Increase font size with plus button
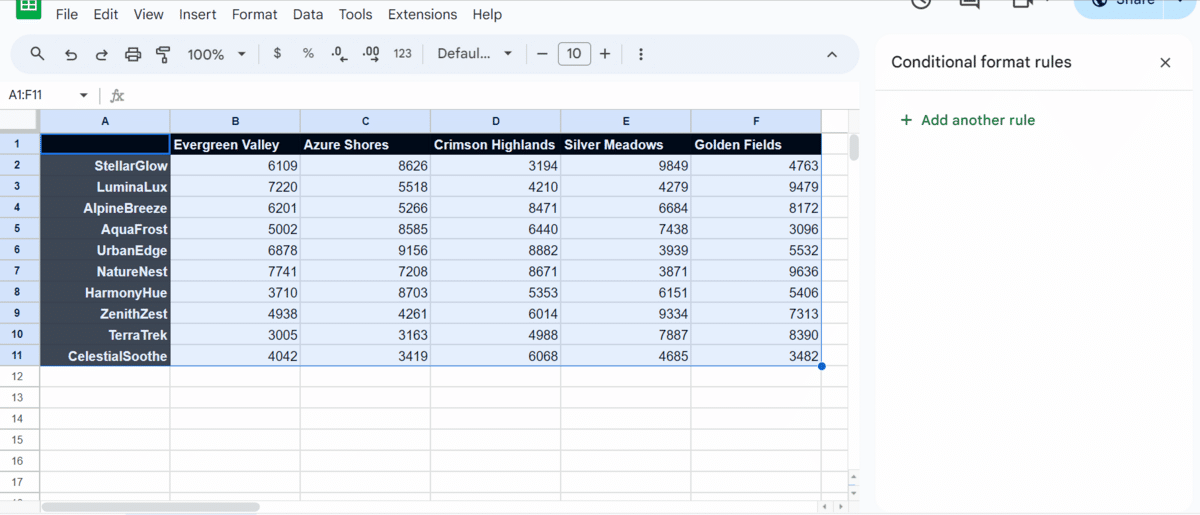 point(604,54)
